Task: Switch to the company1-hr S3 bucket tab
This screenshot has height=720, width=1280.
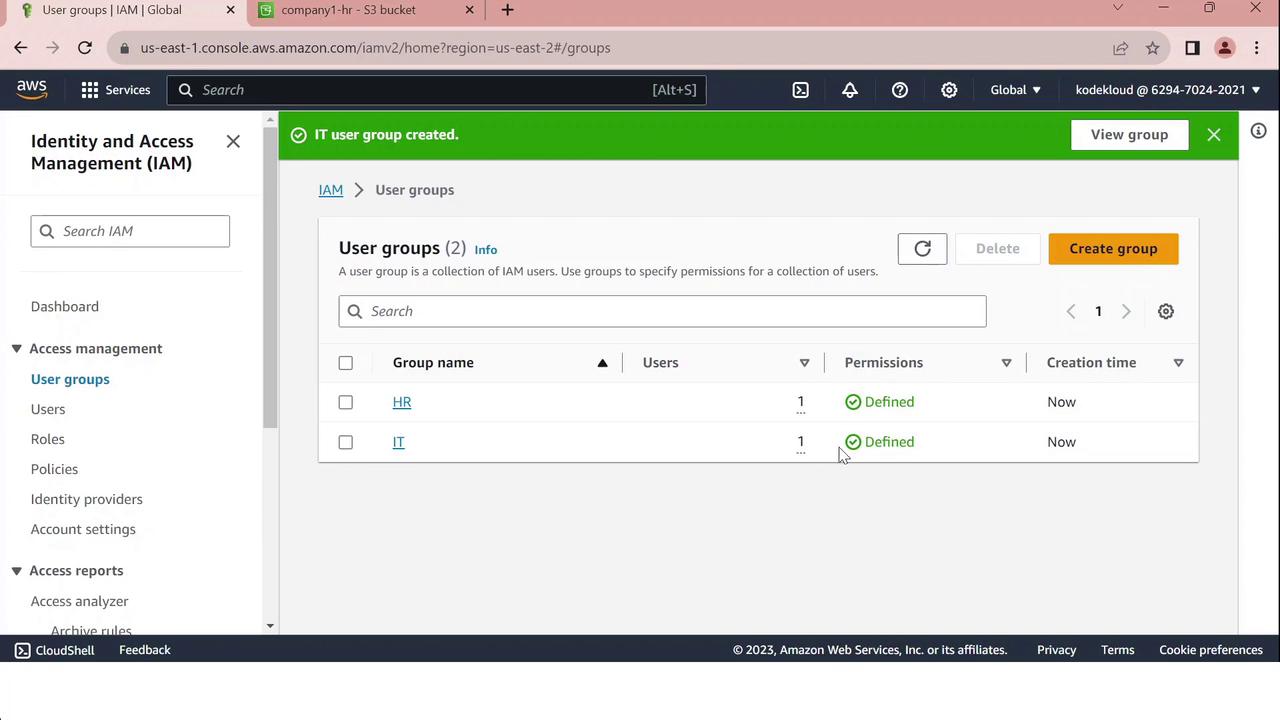Action: click(x=348, y=10)
